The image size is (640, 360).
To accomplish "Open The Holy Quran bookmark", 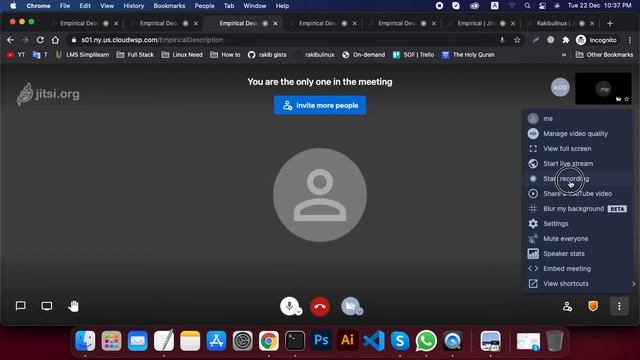I will tap(468, 55).
